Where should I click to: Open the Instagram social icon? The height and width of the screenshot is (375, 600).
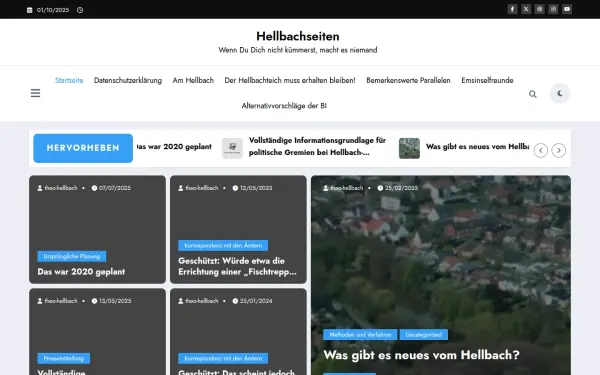coord(553,9)
